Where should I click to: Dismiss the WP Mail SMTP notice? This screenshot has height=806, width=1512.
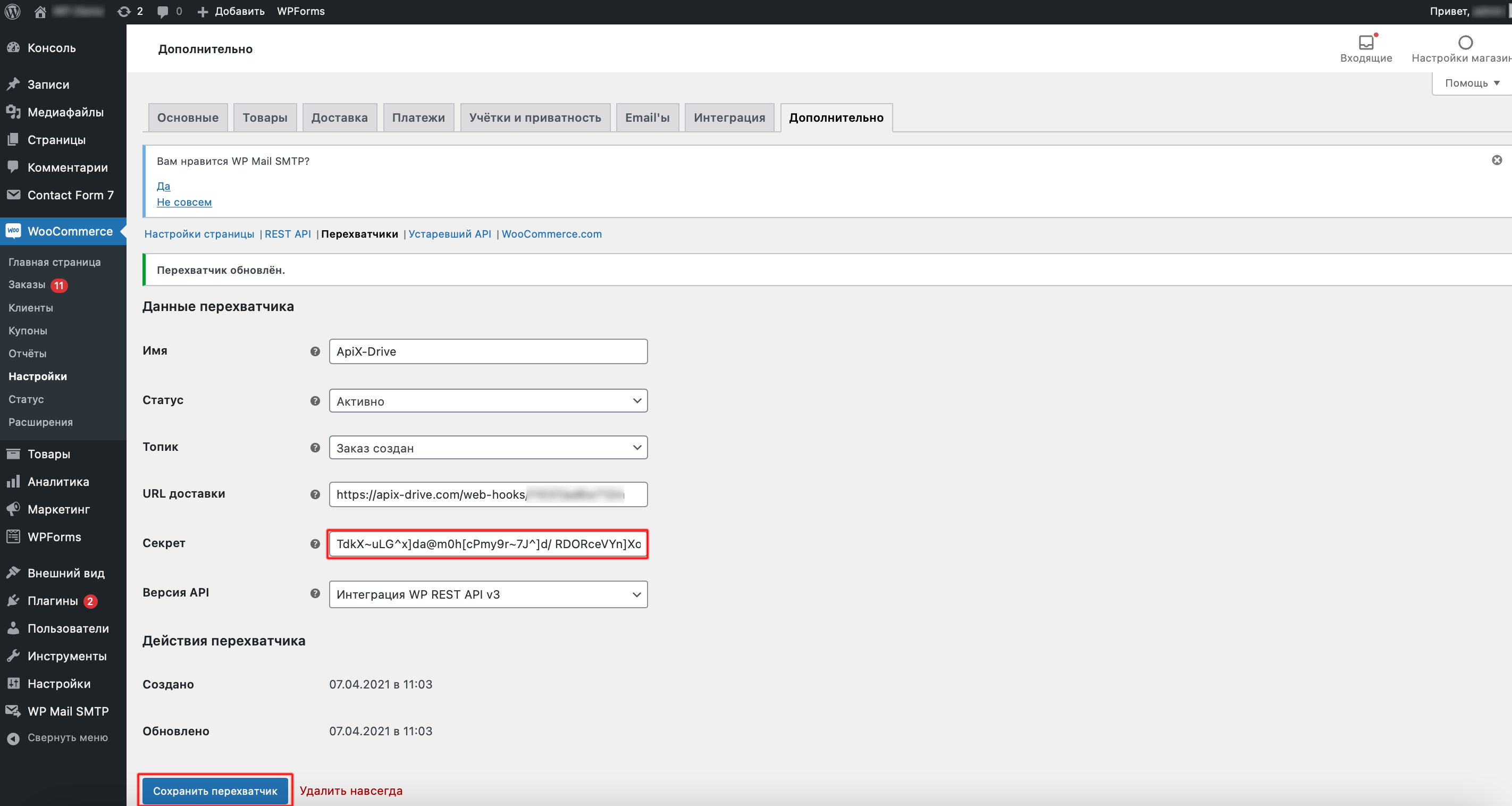tap(1497, 160)
